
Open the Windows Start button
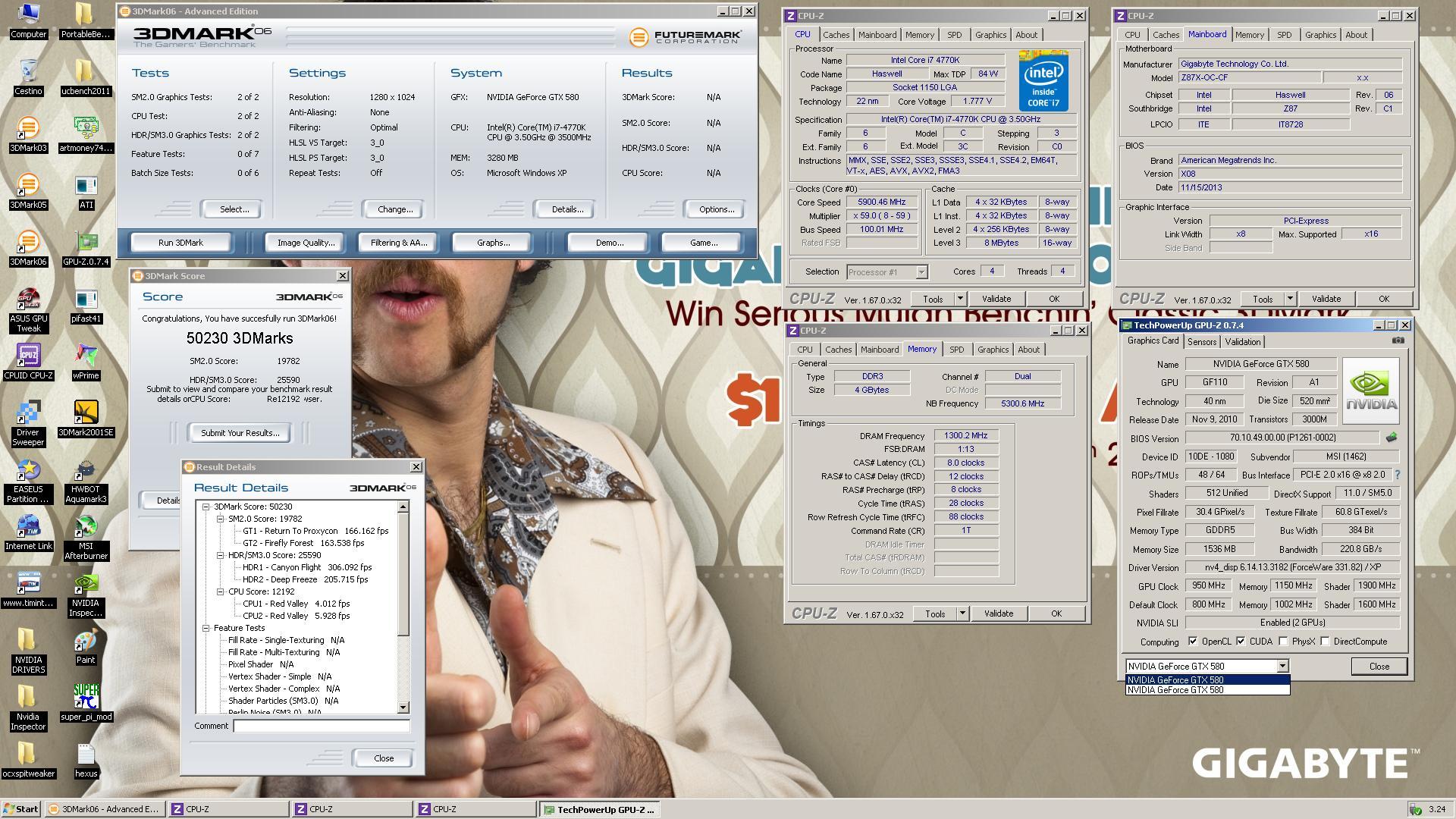tap(21, 809)
